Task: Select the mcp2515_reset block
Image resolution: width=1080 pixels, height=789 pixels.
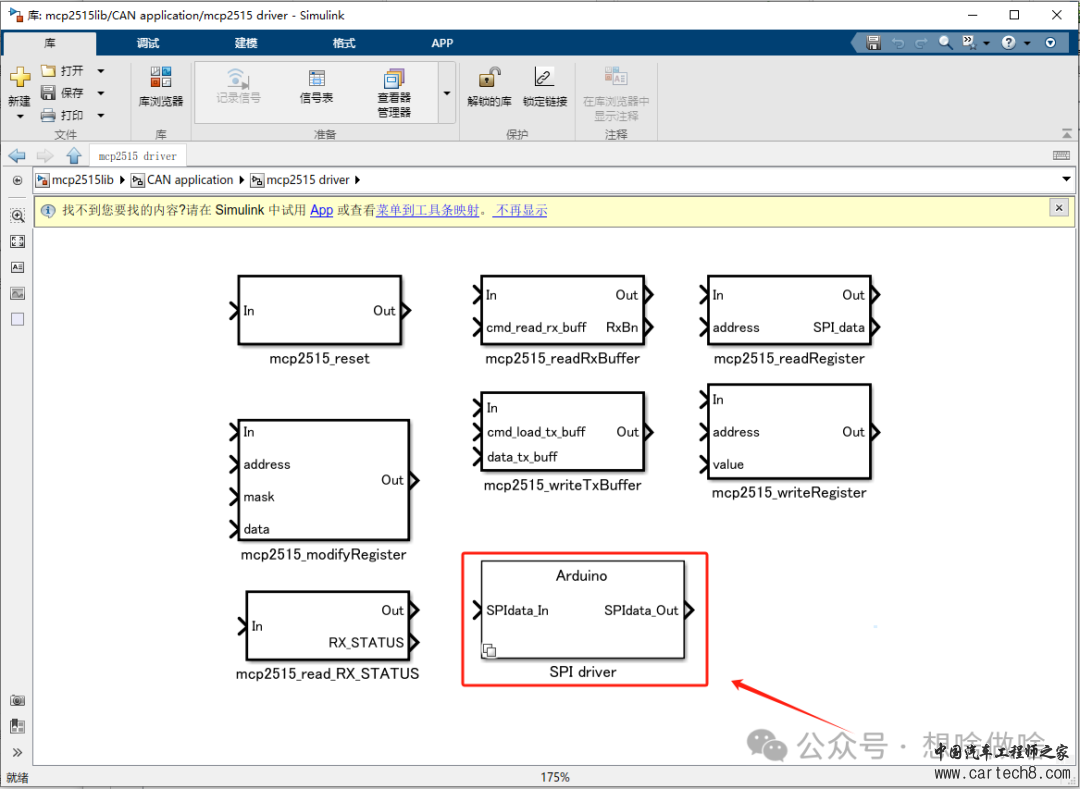Action: click(320, 310)
